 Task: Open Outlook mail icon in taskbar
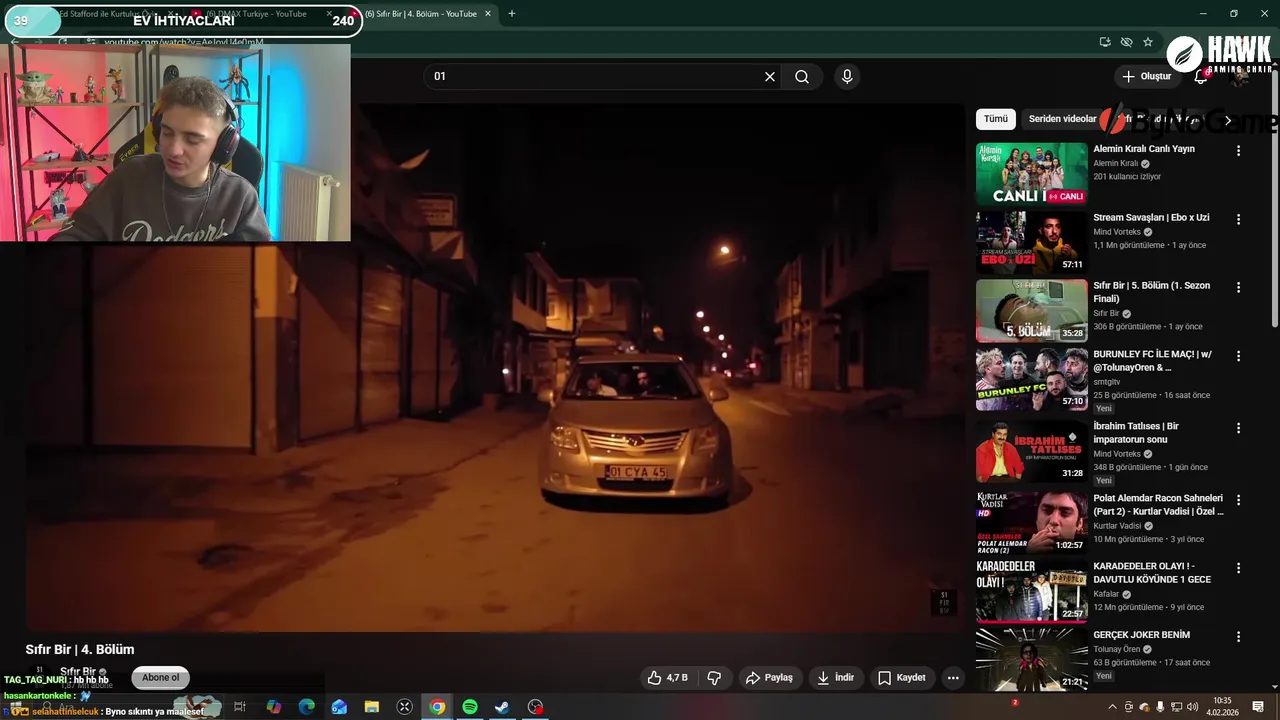click(339, 707)
